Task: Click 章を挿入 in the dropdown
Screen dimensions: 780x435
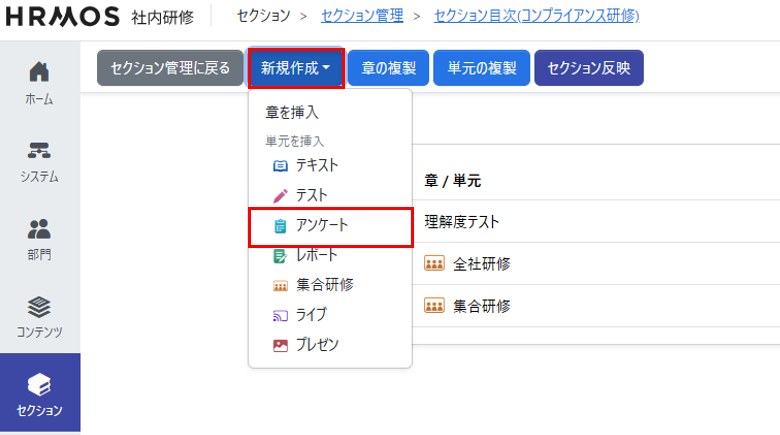Action: click(x=292, y=113)
